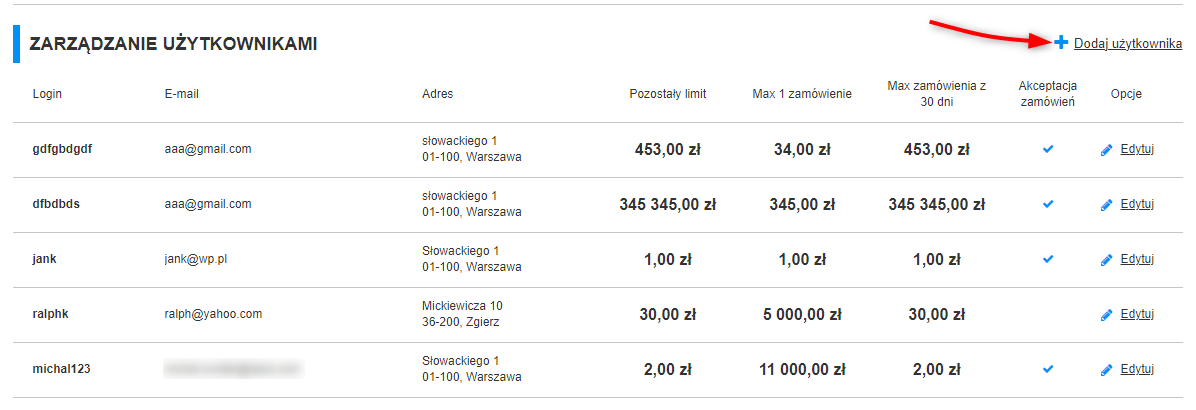Click order acceptance checkmark for dfbdbds
1196x410 pixels.
(1048, 204)
